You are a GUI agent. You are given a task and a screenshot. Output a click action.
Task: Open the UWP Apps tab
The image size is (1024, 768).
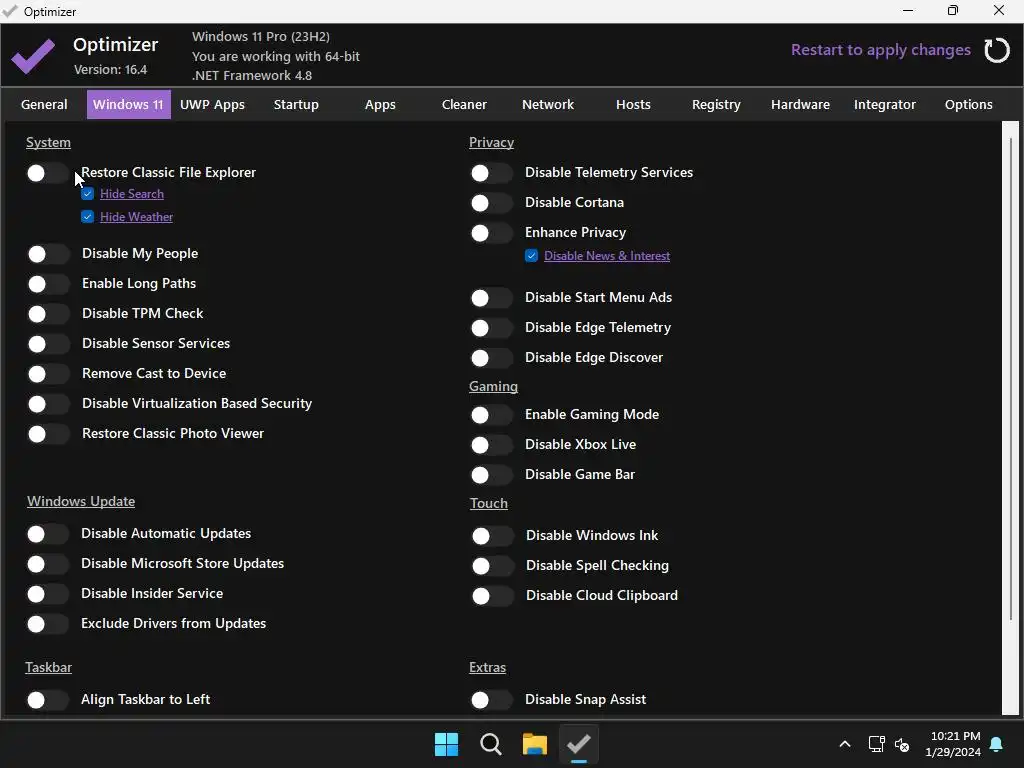coord(212,104)
